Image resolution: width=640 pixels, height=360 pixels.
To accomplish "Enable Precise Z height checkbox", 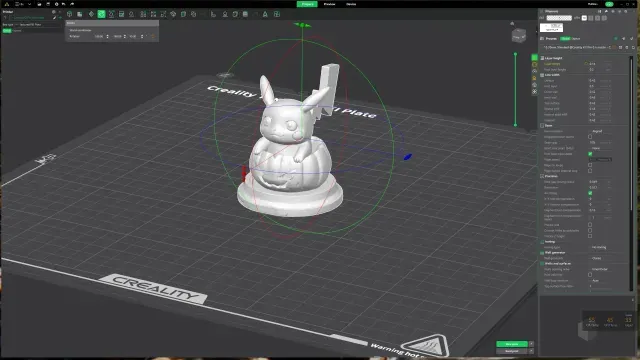I will tap(590, 236).
